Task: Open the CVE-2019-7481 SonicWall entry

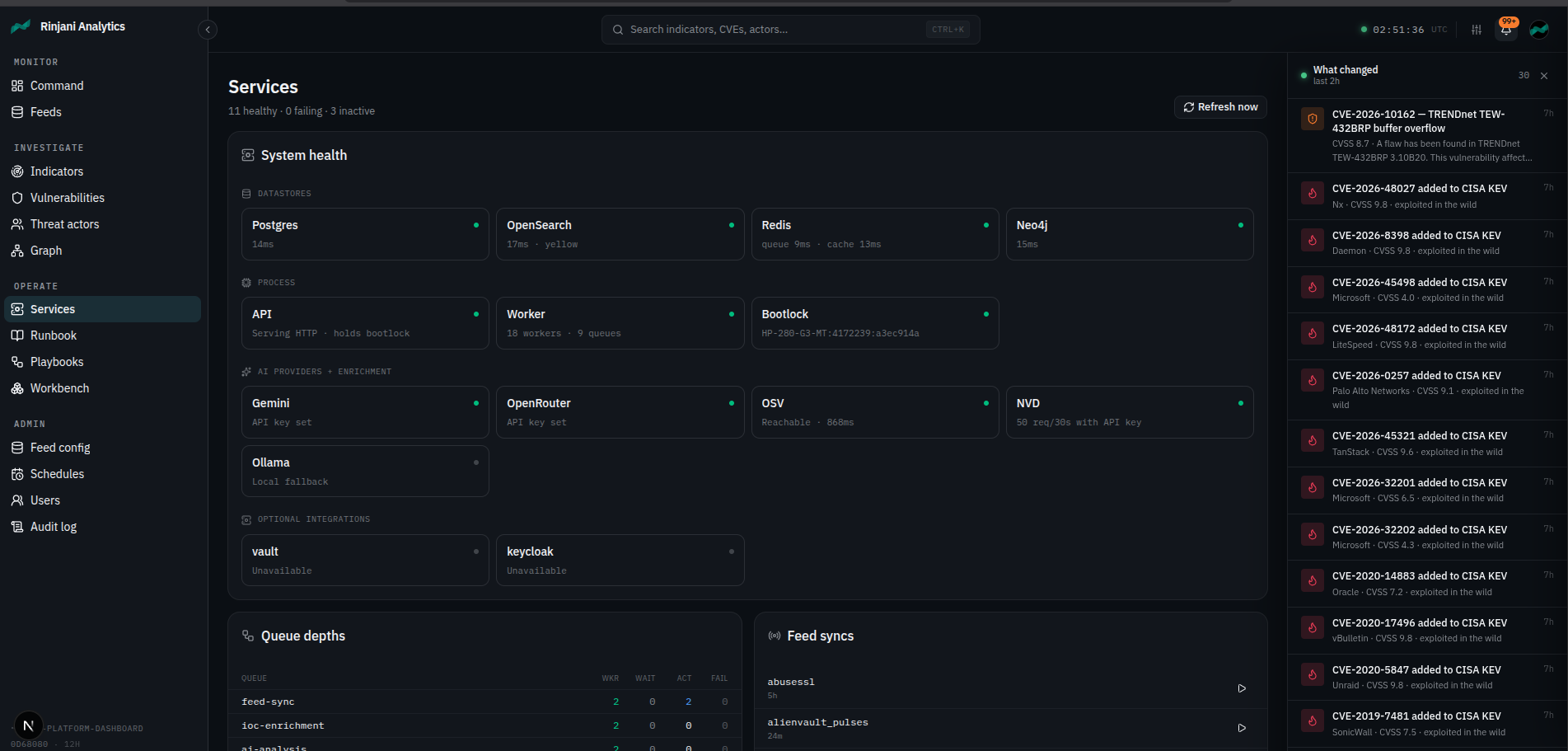Action: point(1427,724)
